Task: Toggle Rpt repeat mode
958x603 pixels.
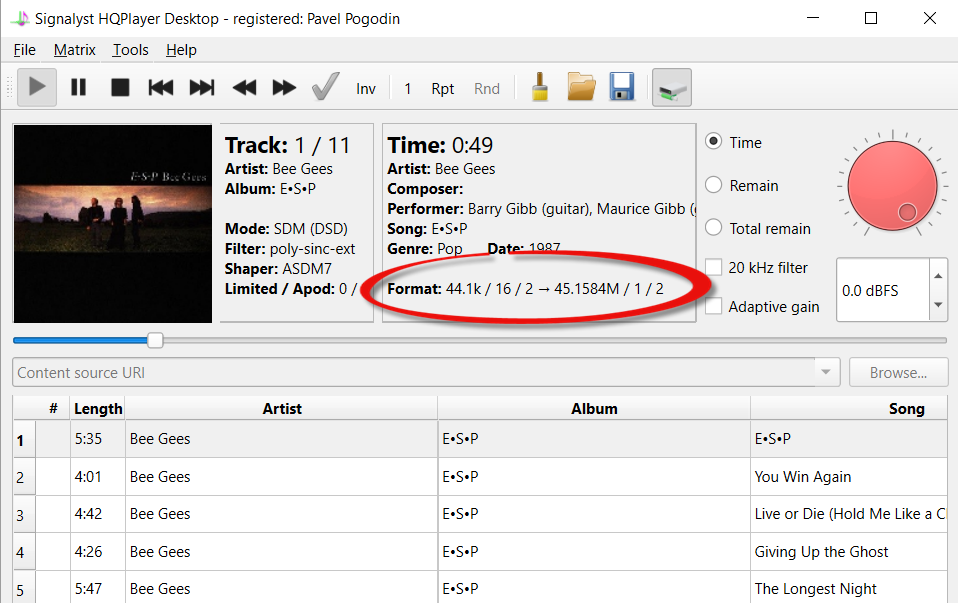Action: pos(443,89)
